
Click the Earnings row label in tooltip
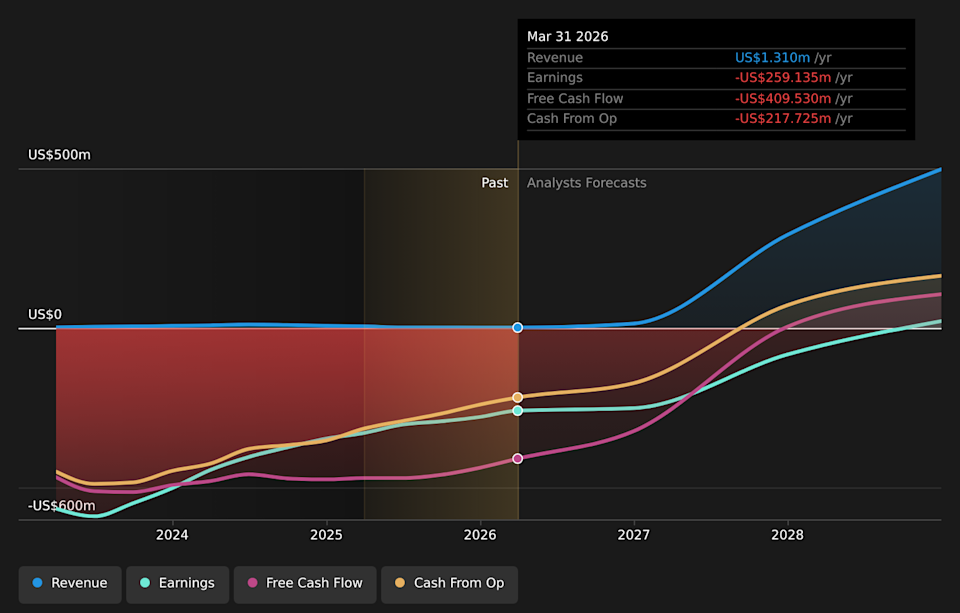pos(555,78)
